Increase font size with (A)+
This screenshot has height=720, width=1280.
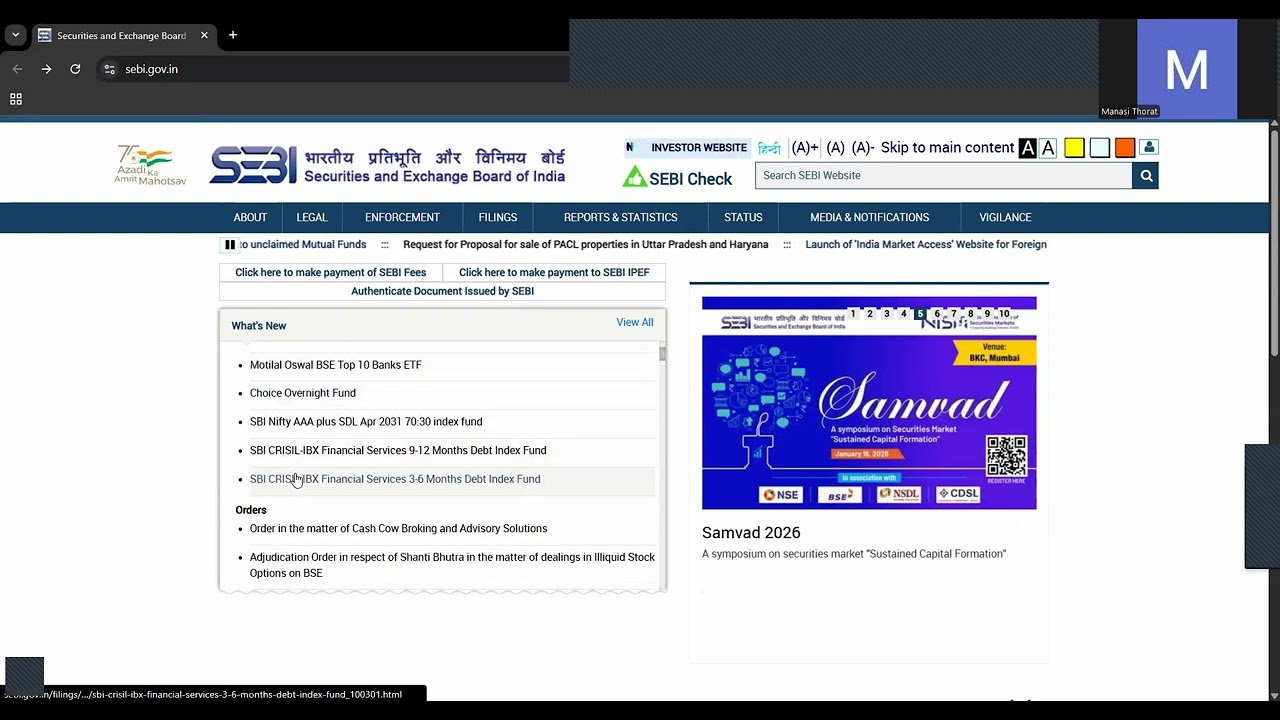click(x=805, y=148)
